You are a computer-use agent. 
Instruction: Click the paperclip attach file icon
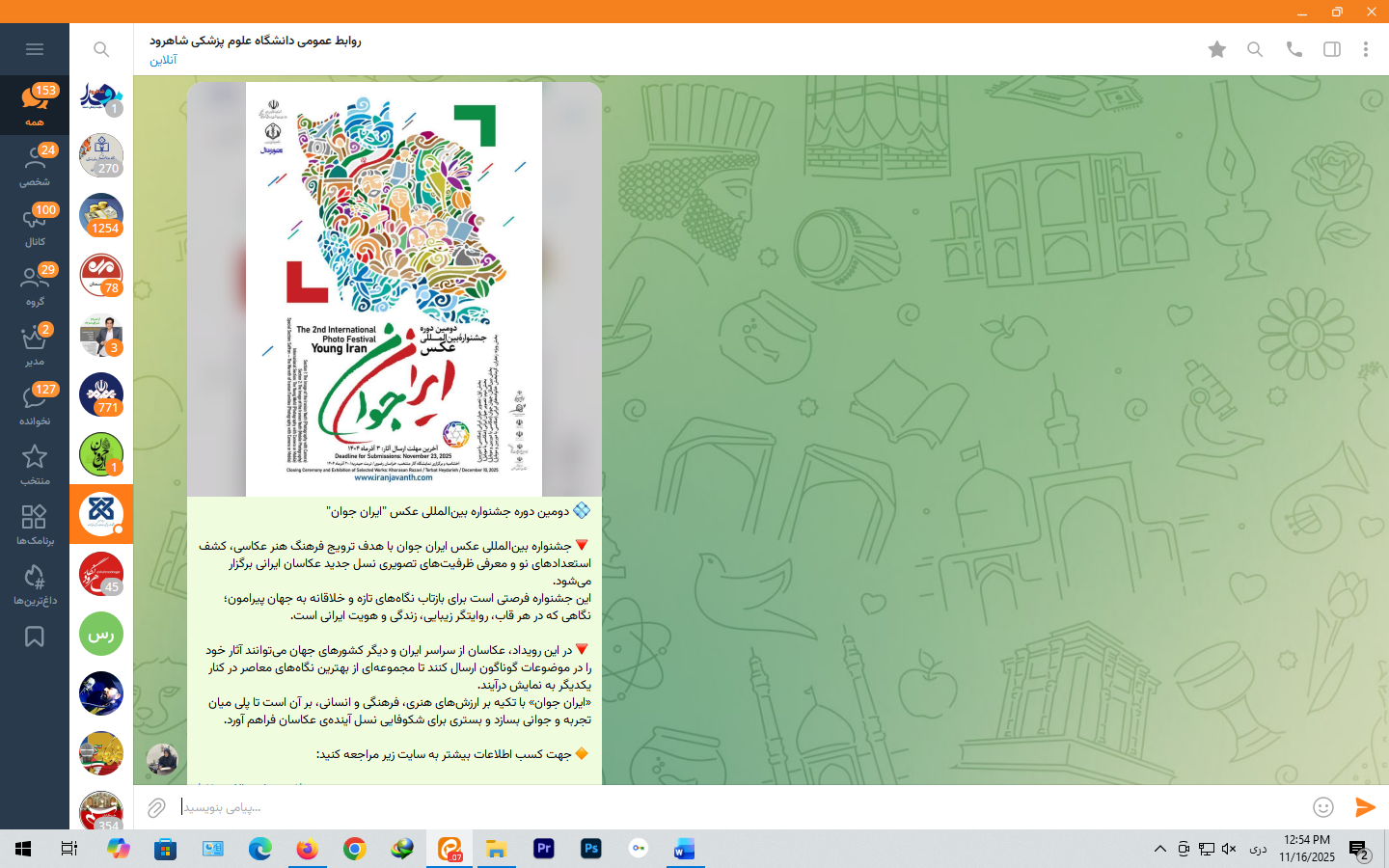click(x=156, y=807)
